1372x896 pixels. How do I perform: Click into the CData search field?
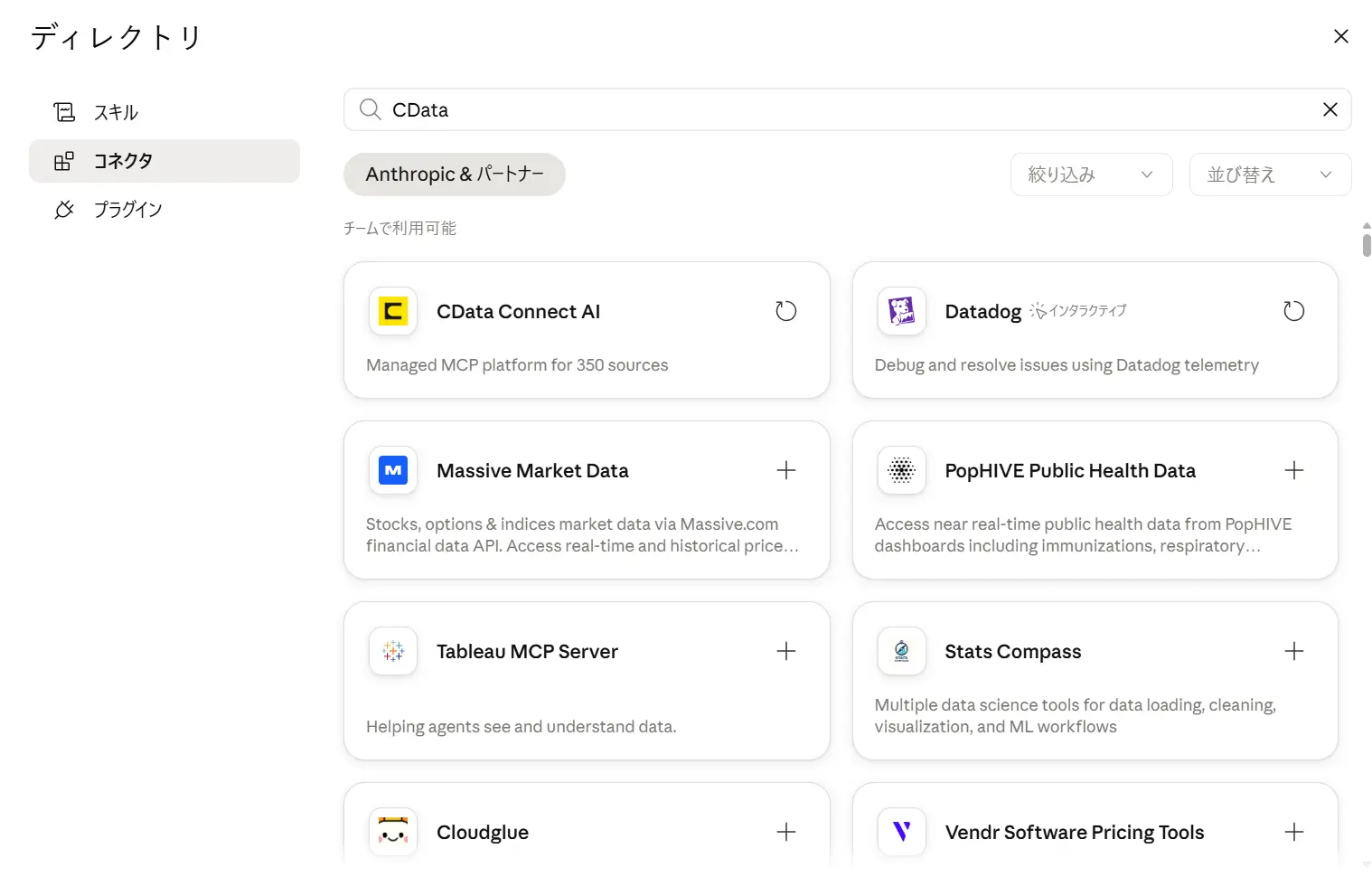click(847, 109)
